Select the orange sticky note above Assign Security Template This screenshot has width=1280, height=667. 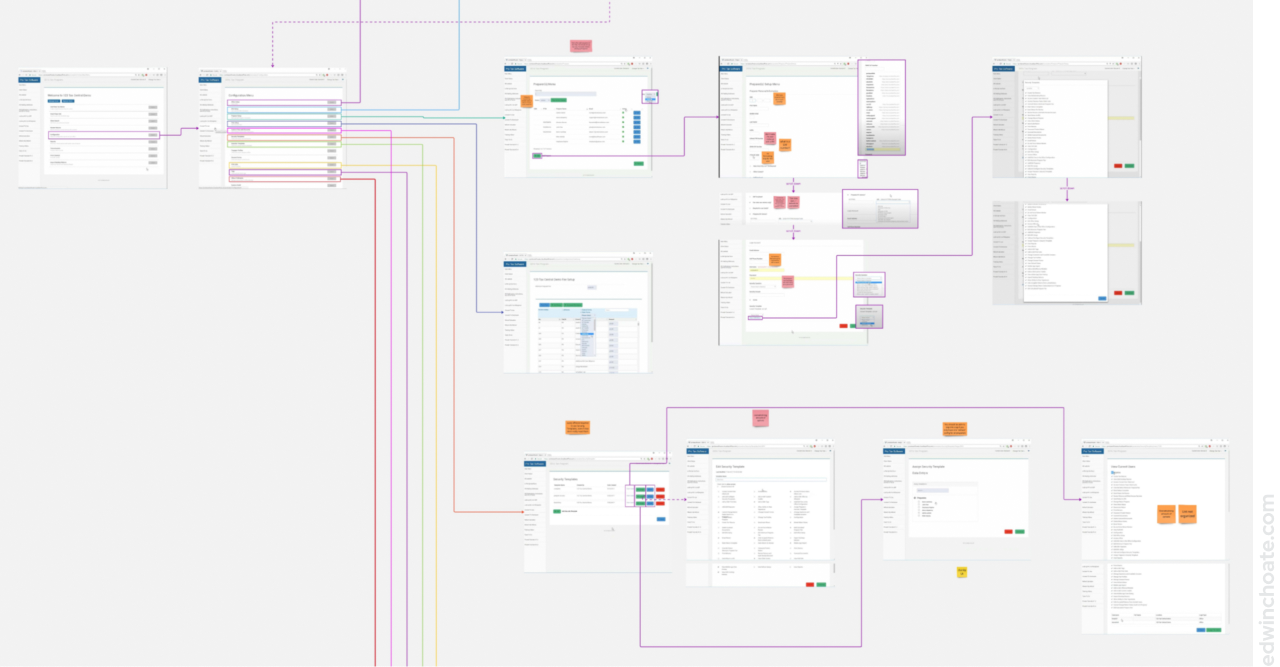pyautogui.click(x=955, y=428)
